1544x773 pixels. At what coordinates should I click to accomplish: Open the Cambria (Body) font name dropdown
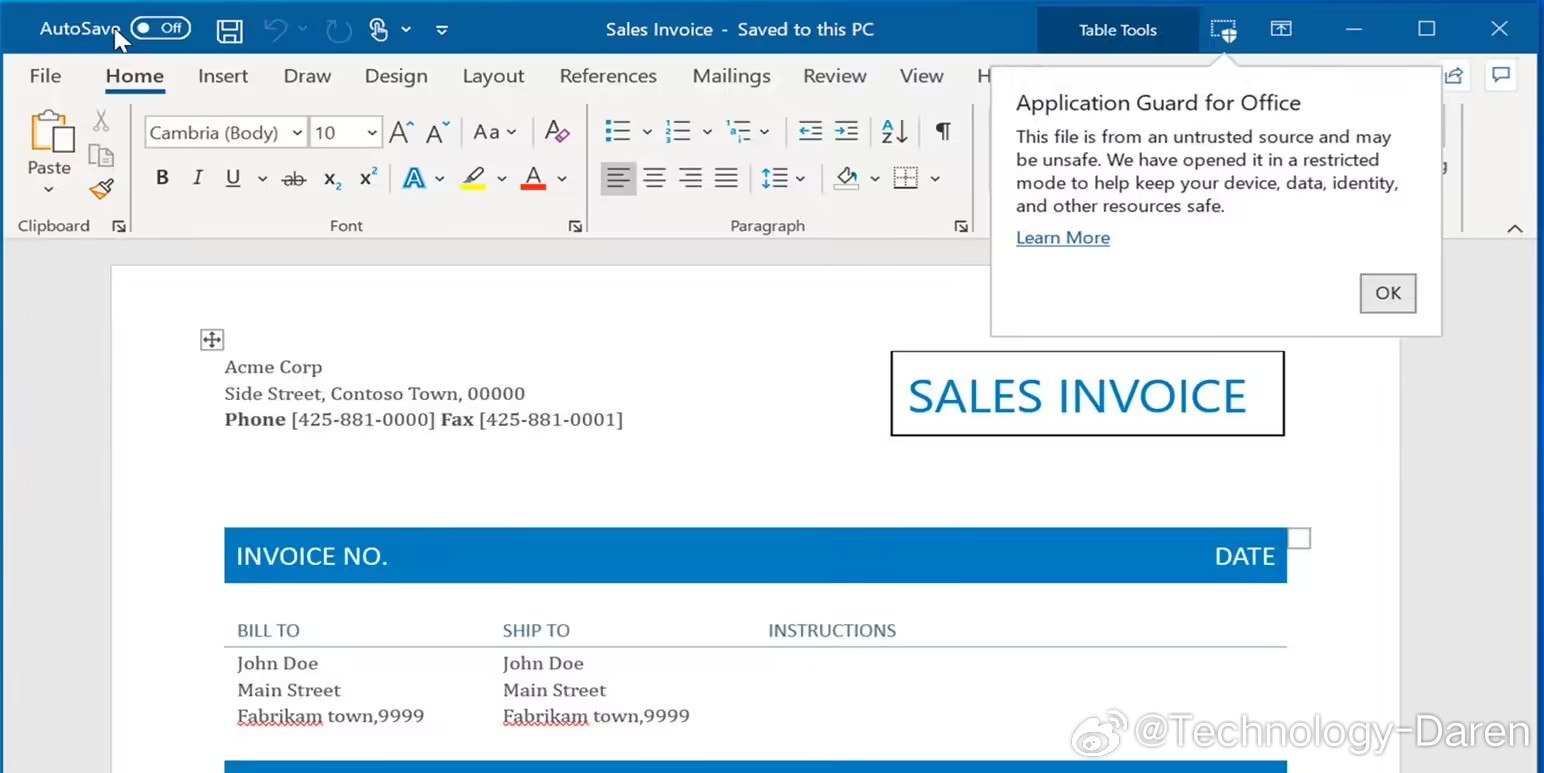coord(297,133)
